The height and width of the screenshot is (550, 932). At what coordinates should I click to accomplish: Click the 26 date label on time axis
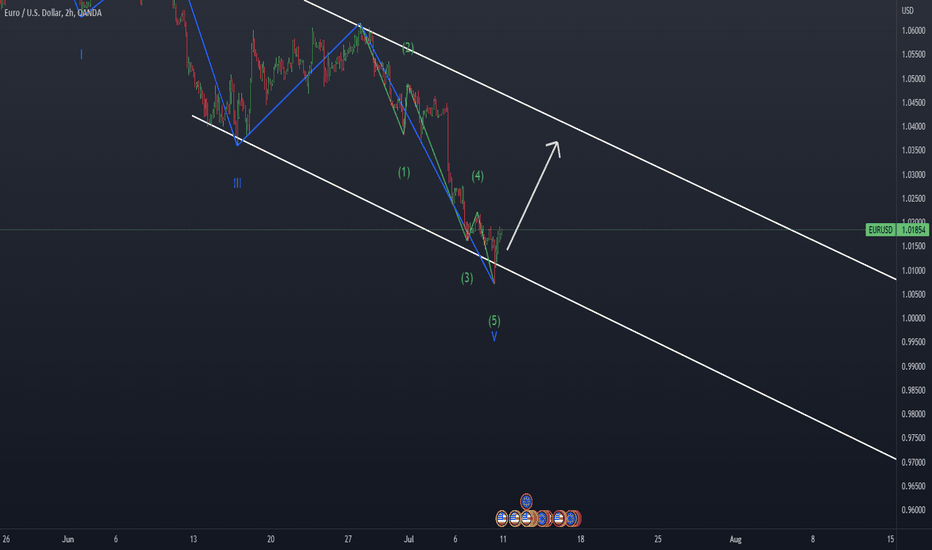coord(6,539)
